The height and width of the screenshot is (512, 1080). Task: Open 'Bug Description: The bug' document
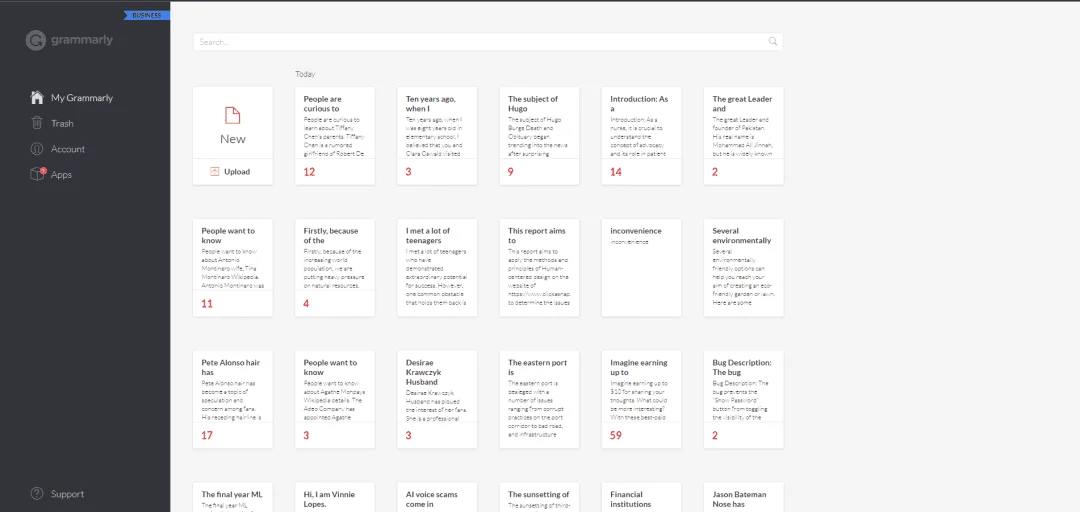744,400
